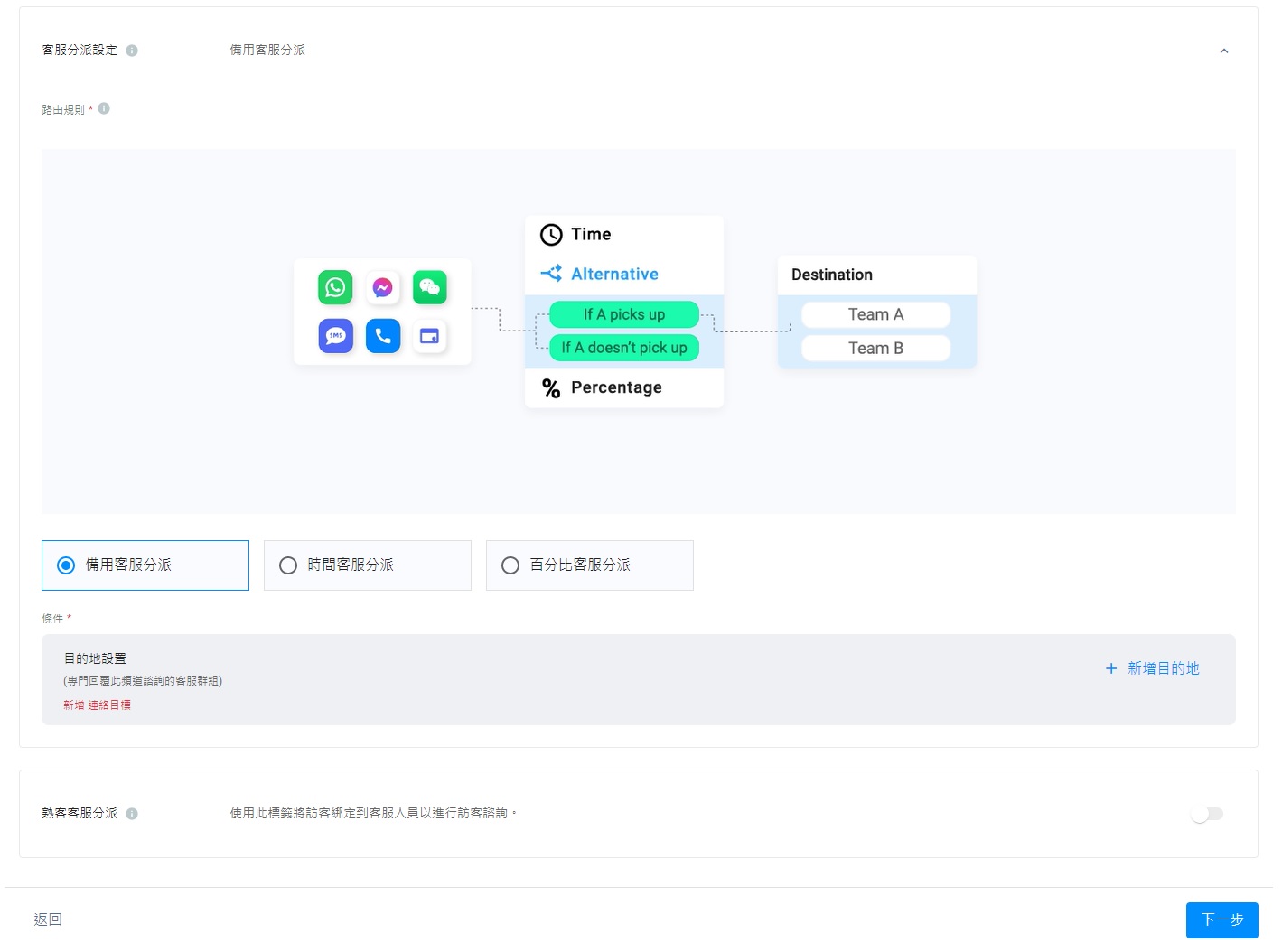Click the 熟客客服分派 section title
Screen dimensions: 1282x952
80,813
